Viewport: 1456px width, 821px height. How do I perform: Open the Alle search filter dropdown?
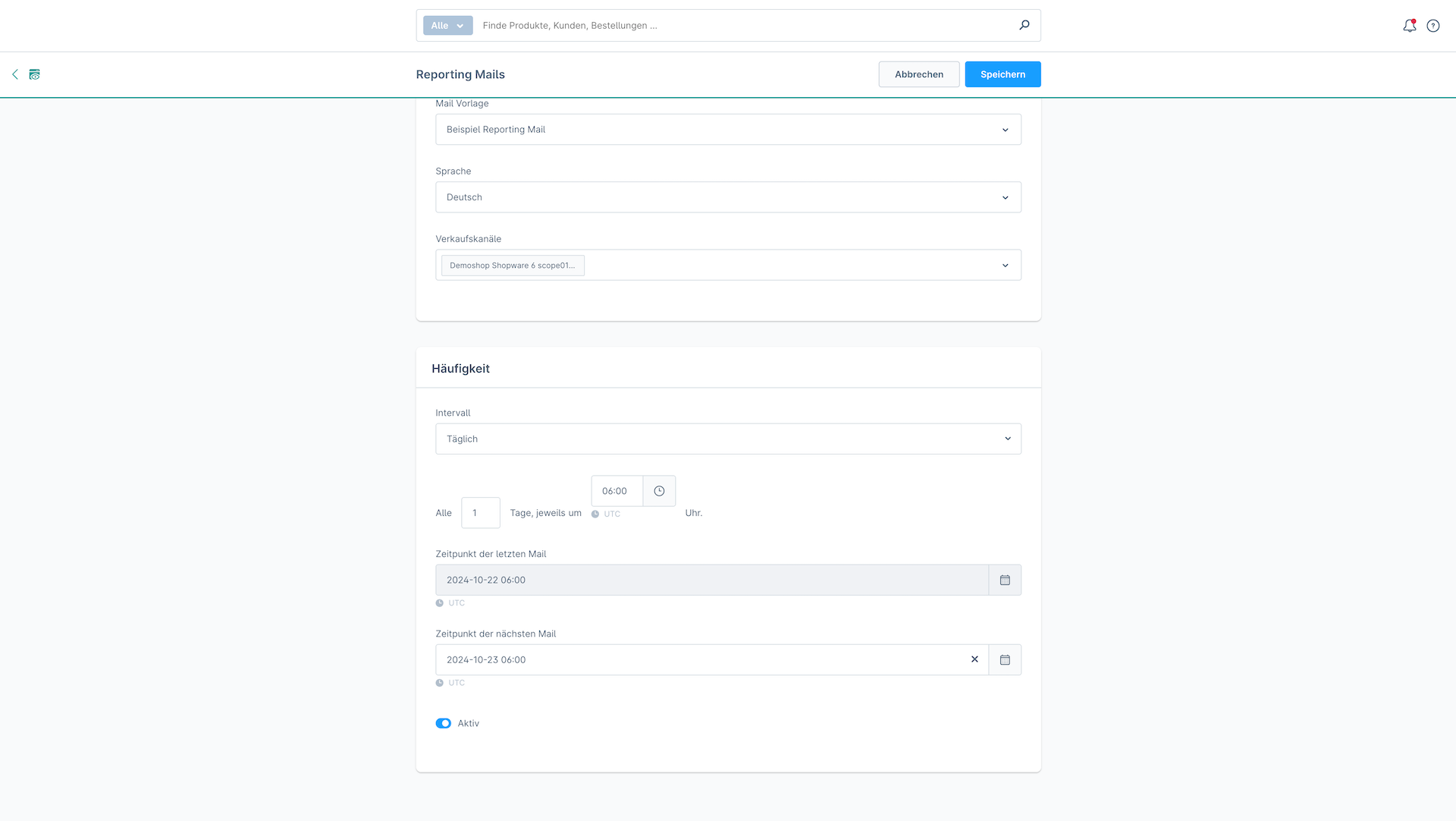(447, 25)
